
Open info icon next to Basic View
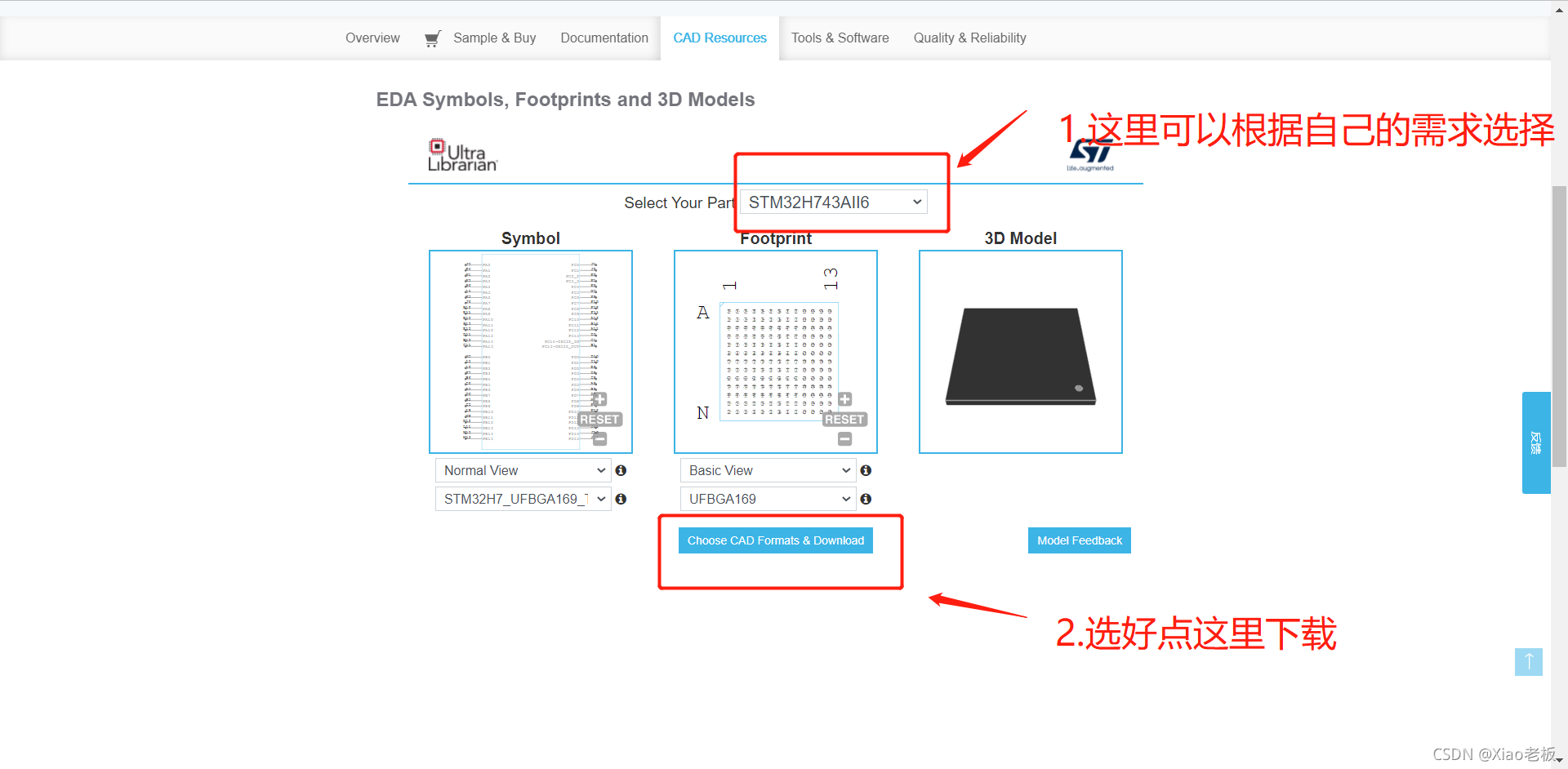coord(866,470)
